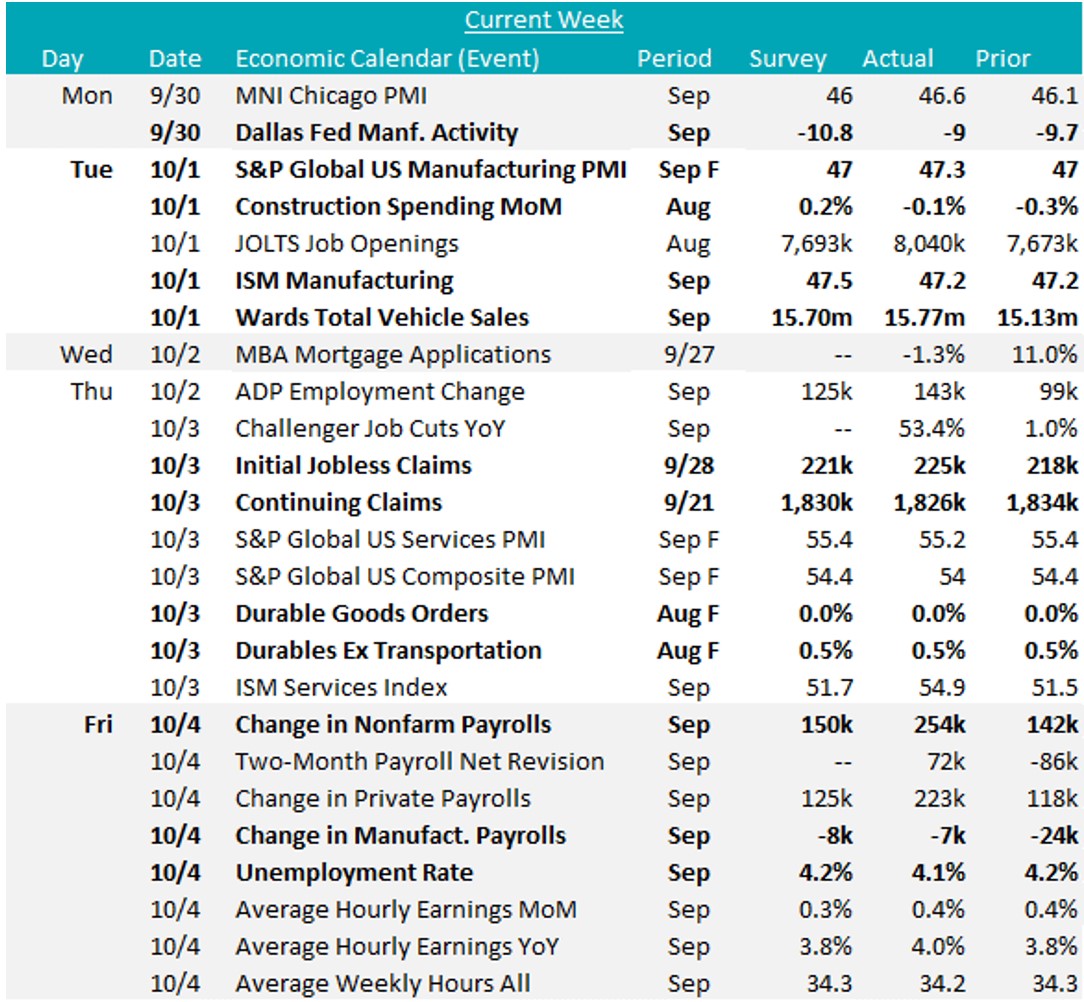Click the Actual column header

tap(898, 59)
